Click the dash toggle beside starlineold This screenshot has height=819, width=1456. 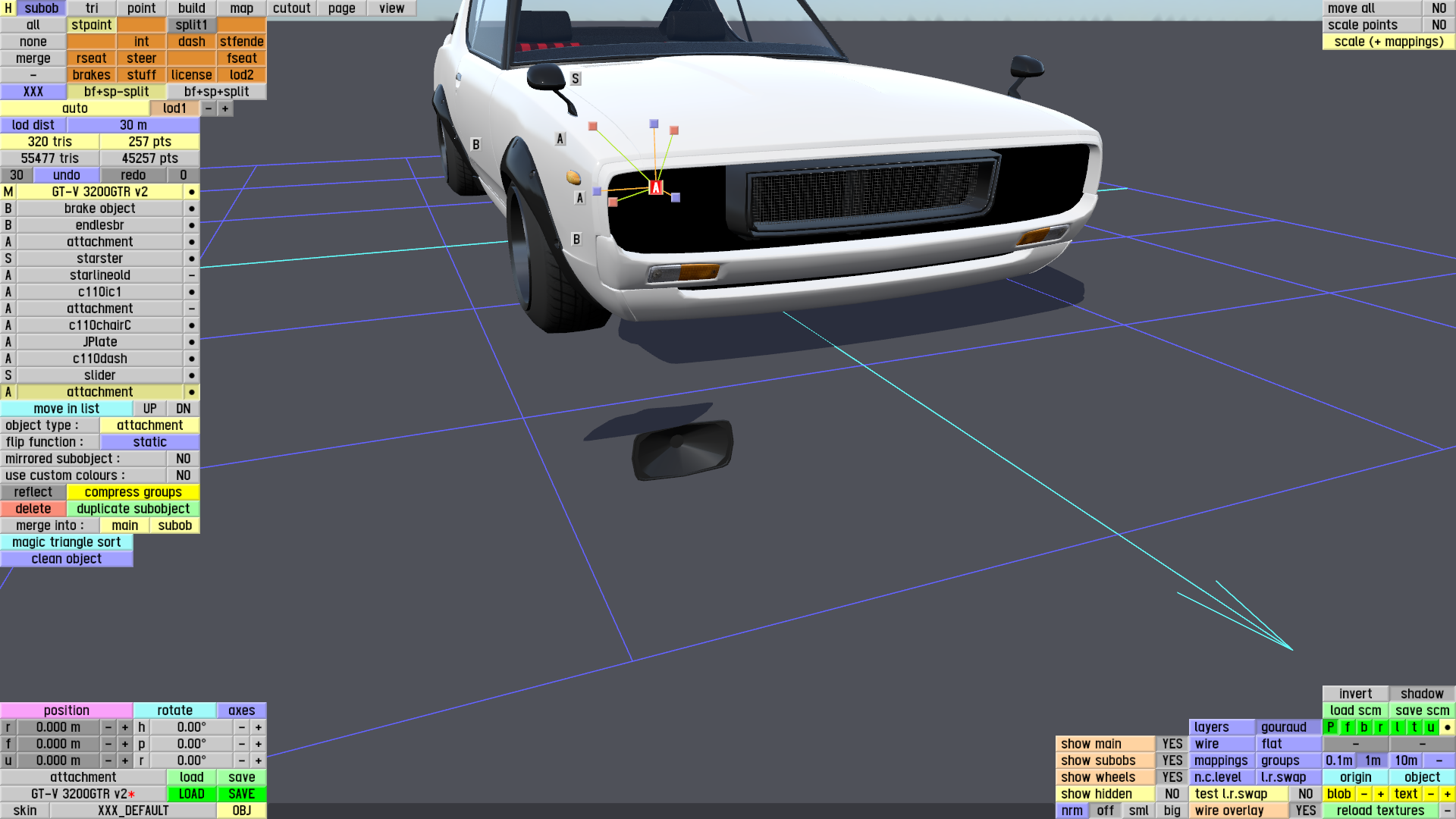(x=192, y=275)
